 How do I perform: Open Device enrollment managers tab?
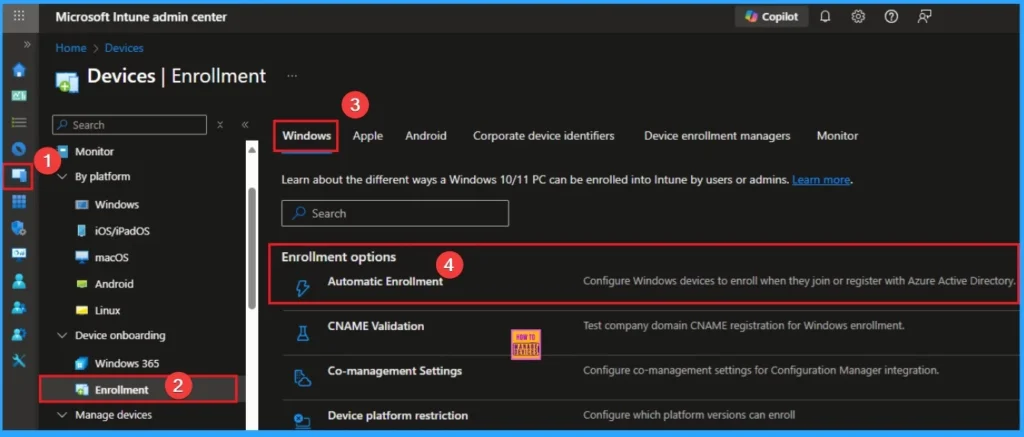pyautogui.click(x=717, y=136)
